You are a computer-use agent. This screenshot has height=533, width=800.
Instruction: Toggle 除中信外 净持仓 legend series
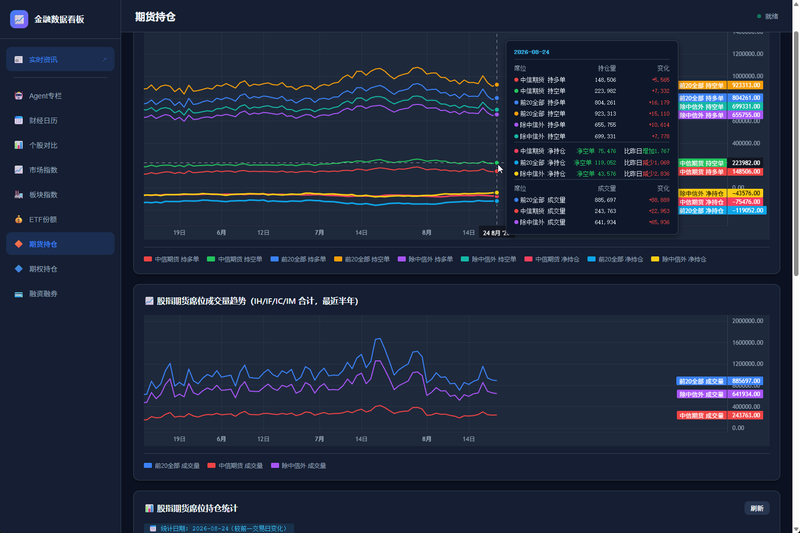point(679,259)
